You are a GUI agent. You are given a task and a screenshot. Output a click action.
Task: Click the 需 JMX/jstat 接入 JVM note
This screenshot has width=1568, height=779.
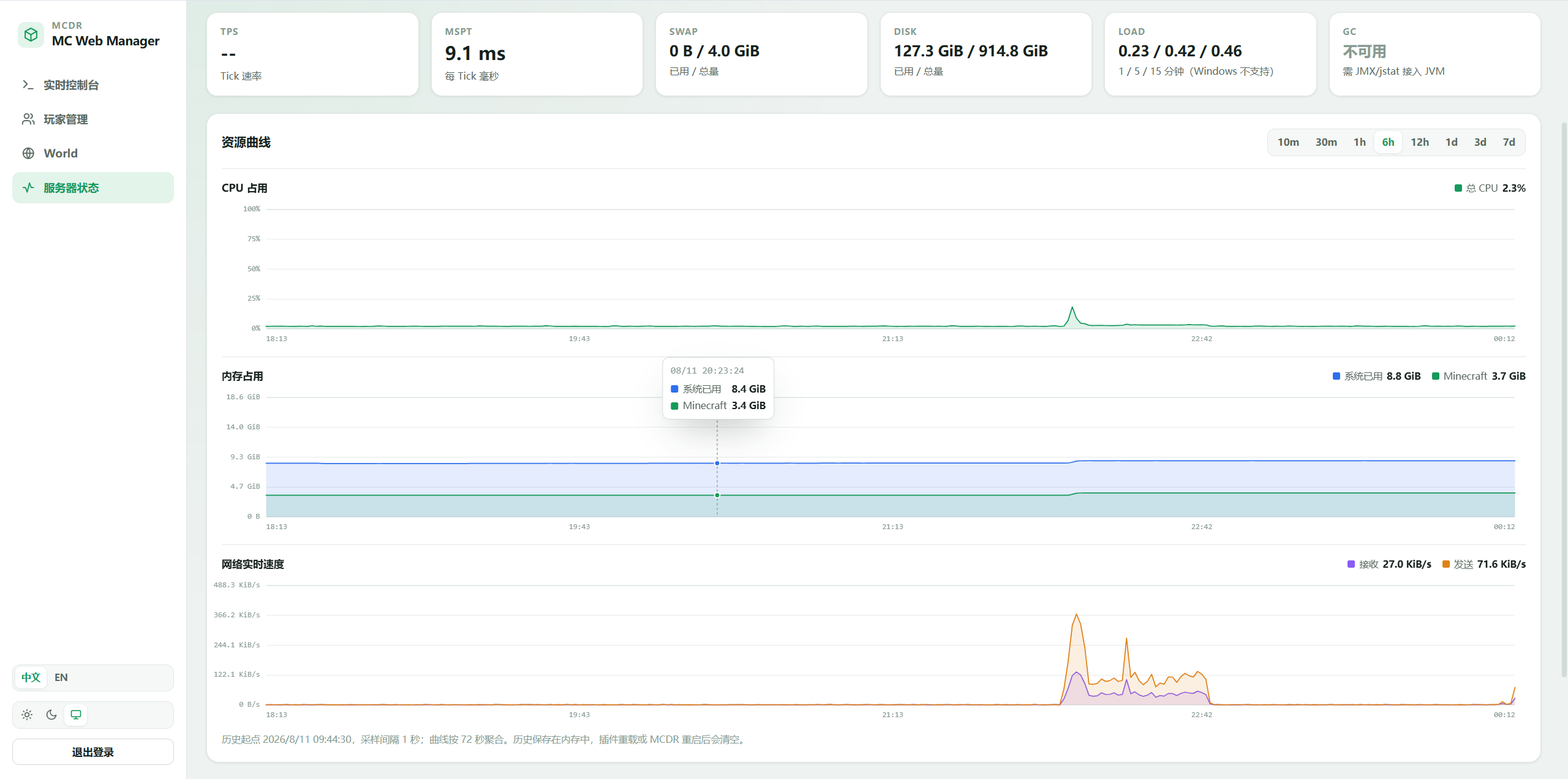1393,71
